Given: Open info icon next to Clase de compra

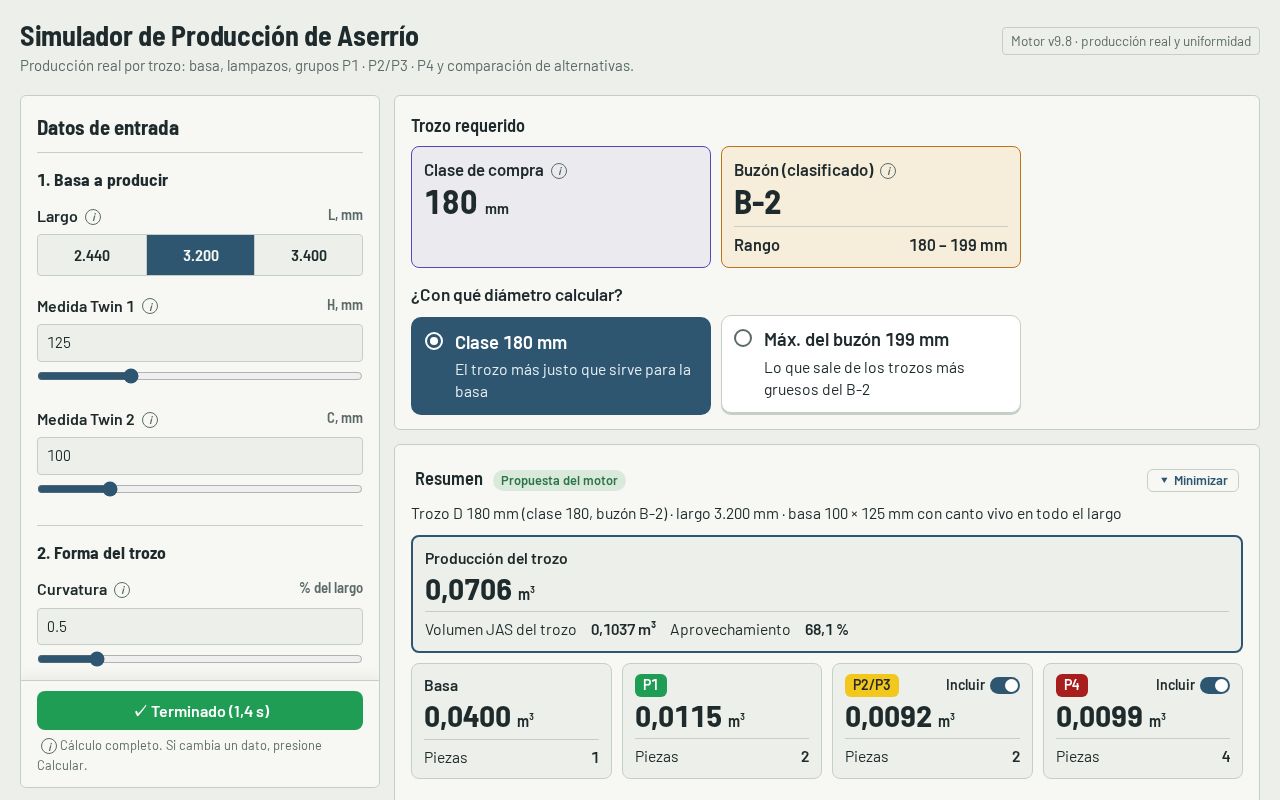Looking at the screenshot, I should [x=559, y=171].
